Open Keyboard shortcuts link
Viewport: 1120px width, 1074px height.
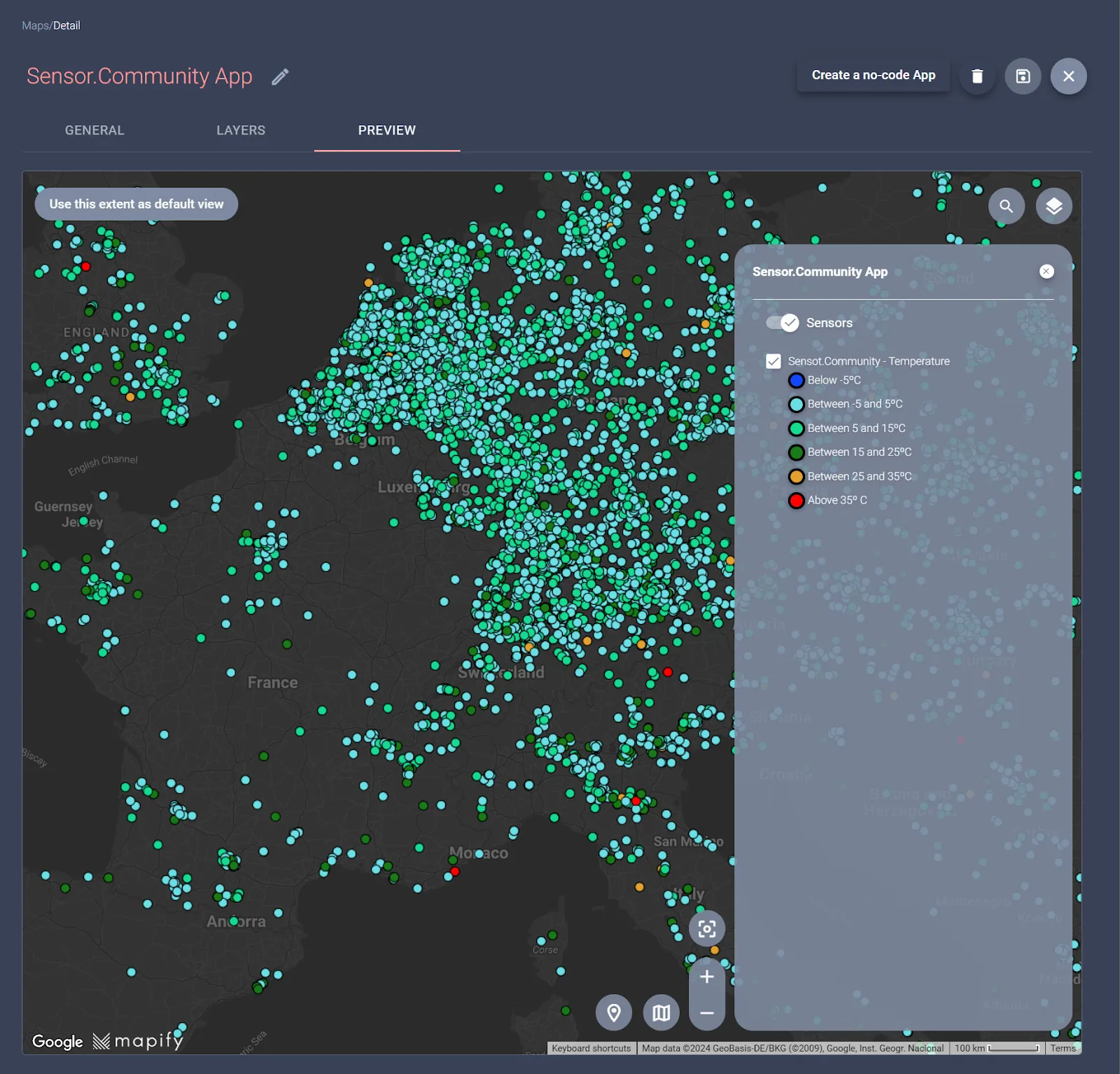point(591,1048)
